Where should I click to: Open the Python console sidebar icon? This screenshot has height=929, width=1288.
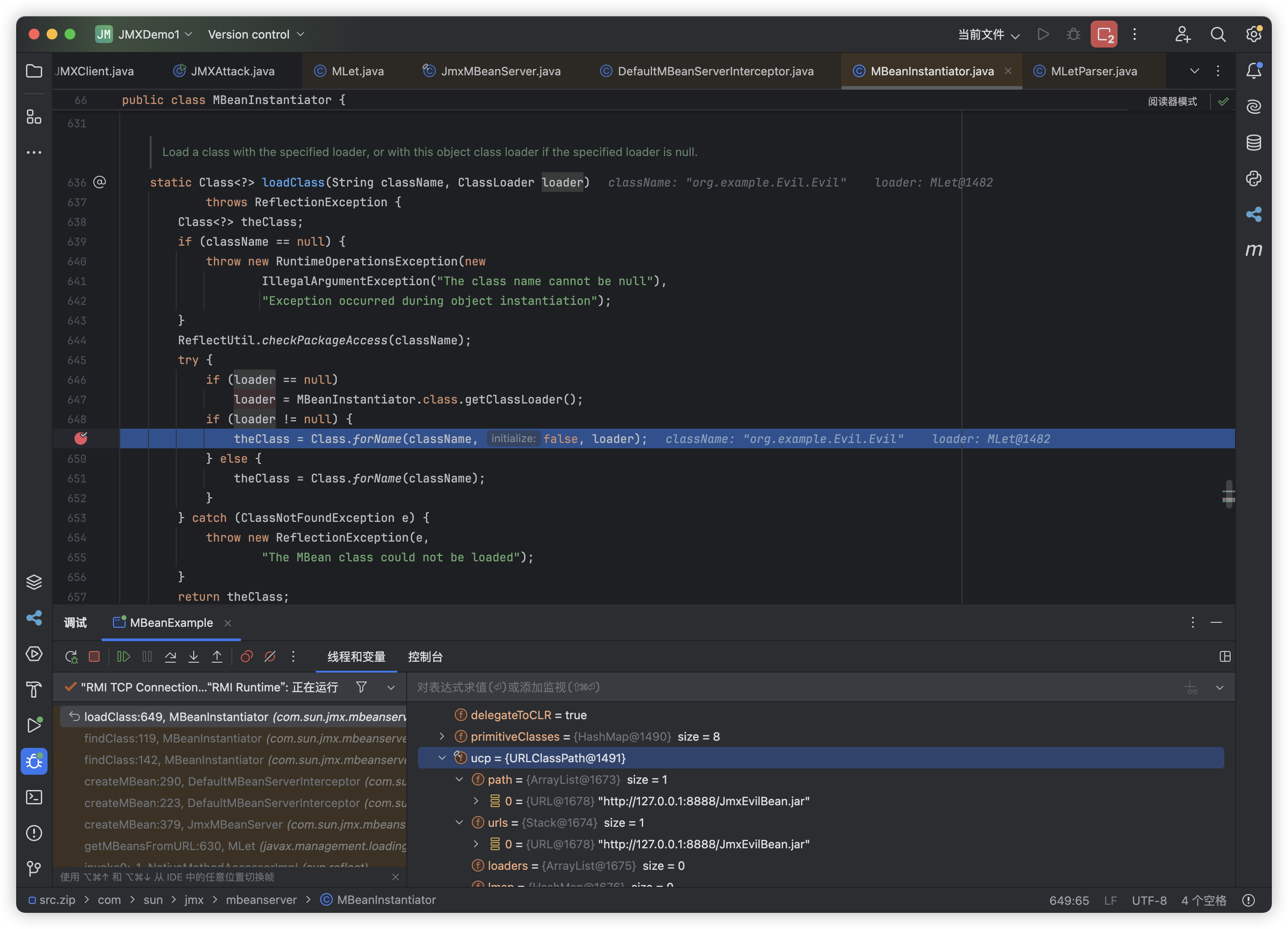point(1253,178)
